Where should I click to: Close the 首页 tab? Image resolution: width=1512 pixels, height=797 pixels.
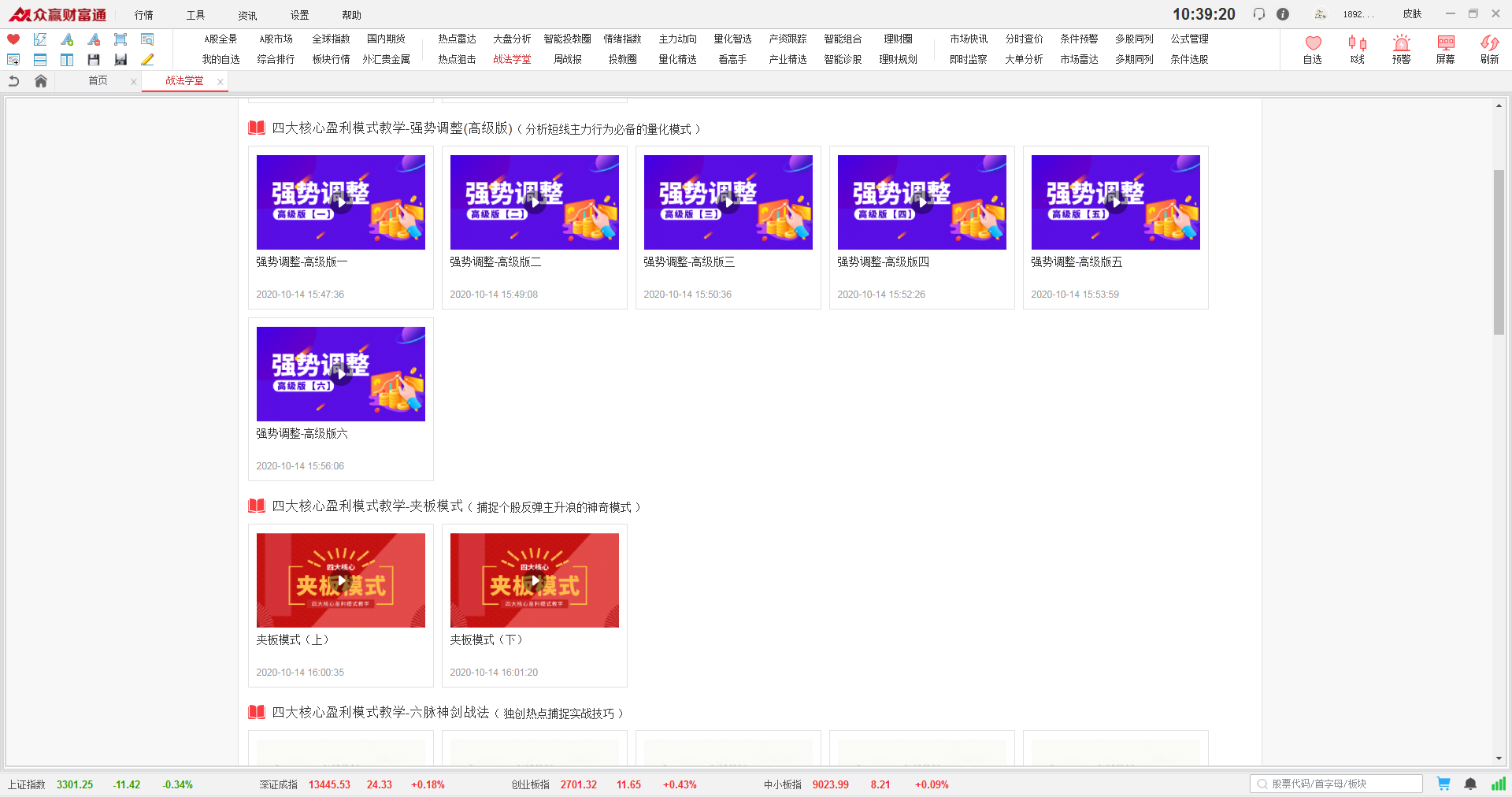pos(134,82)
